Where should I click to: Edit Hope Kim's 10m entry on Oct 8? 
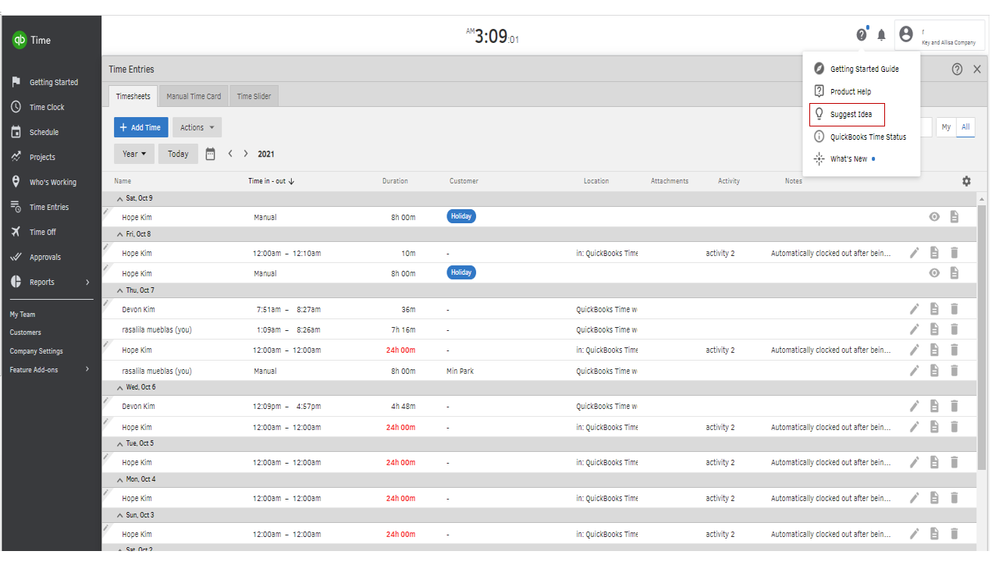coord(914,253)
